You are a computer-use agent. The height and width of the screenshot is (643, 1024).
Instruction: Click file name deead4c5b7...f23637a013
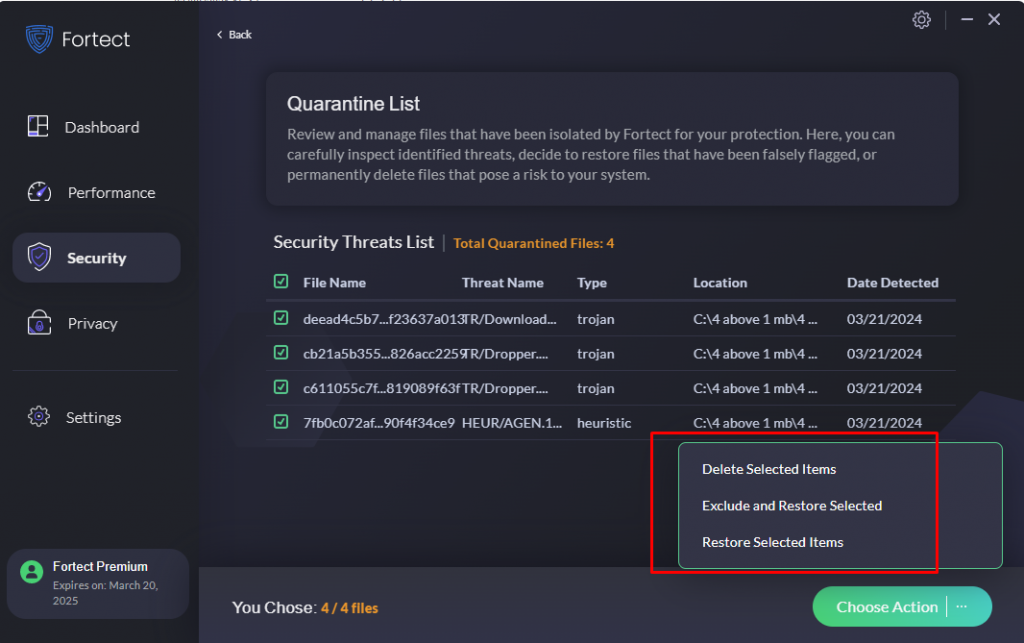[x=383, y=319]
